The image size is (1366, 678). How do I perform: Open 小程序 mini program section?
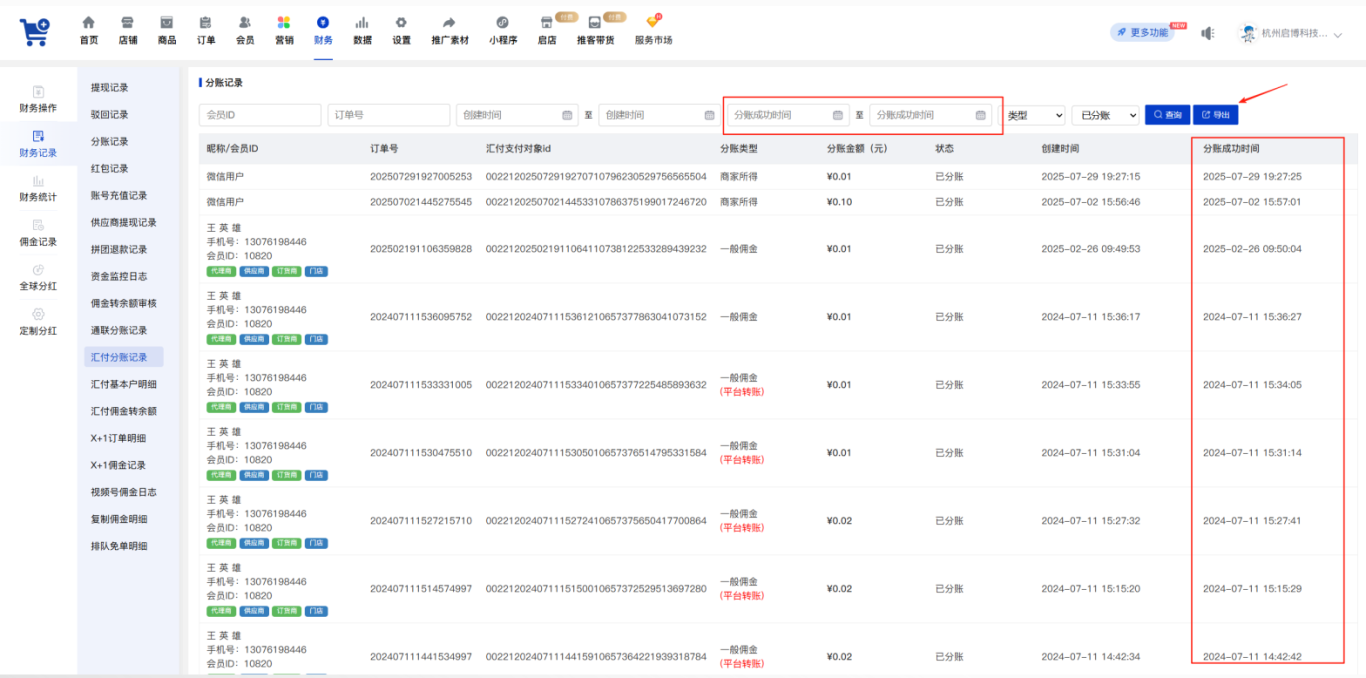[503, 31]
